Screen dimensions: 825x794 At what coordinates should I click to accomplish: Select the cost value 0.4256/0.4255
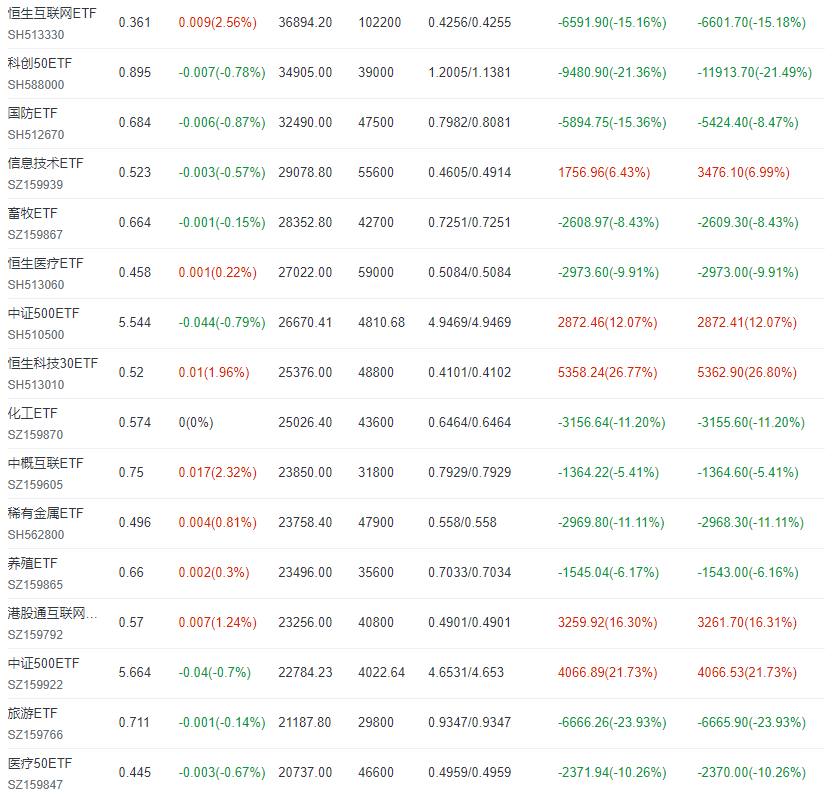(469, 23)
